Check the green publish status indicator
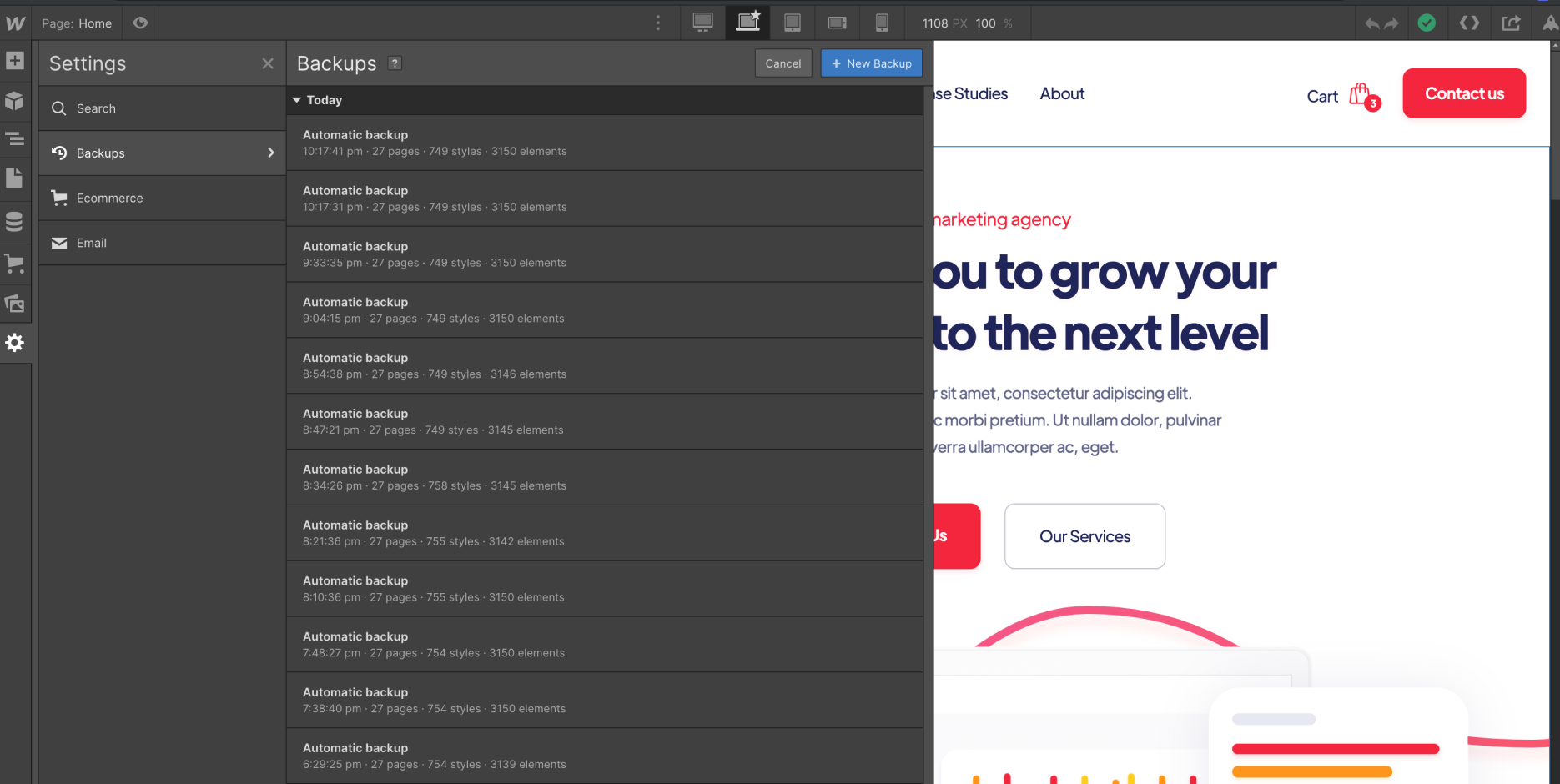This screenshot has height=784, width=1560. pyautogui.click(x=1427, y=23)
